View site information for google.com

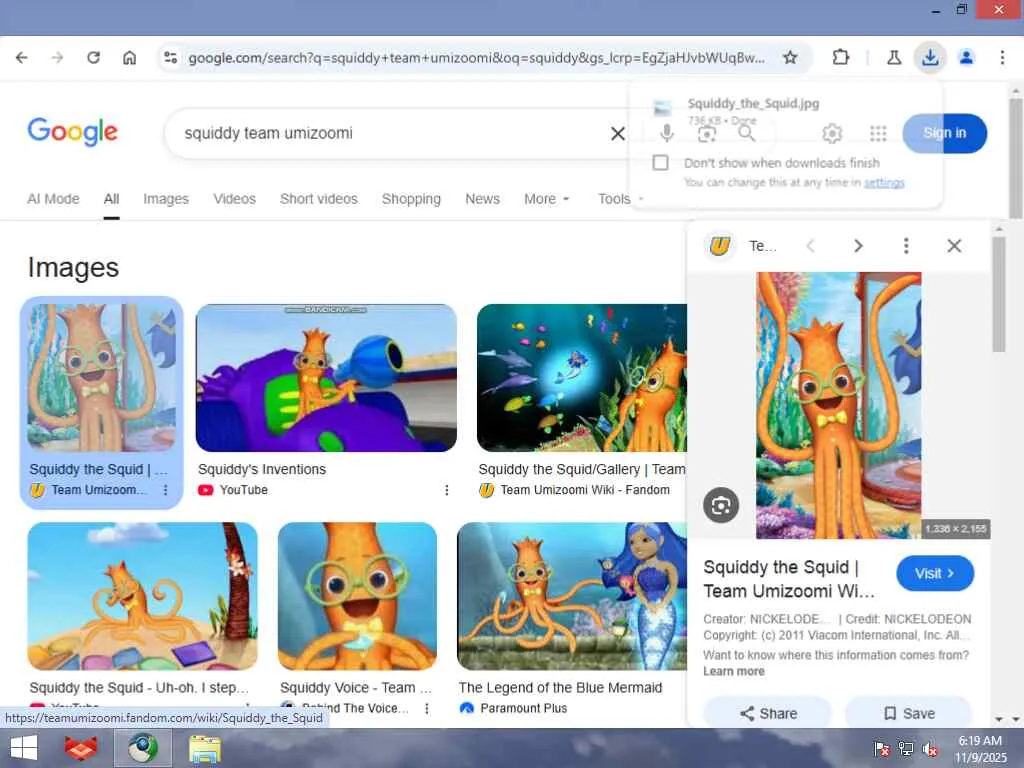pos(170,57)
